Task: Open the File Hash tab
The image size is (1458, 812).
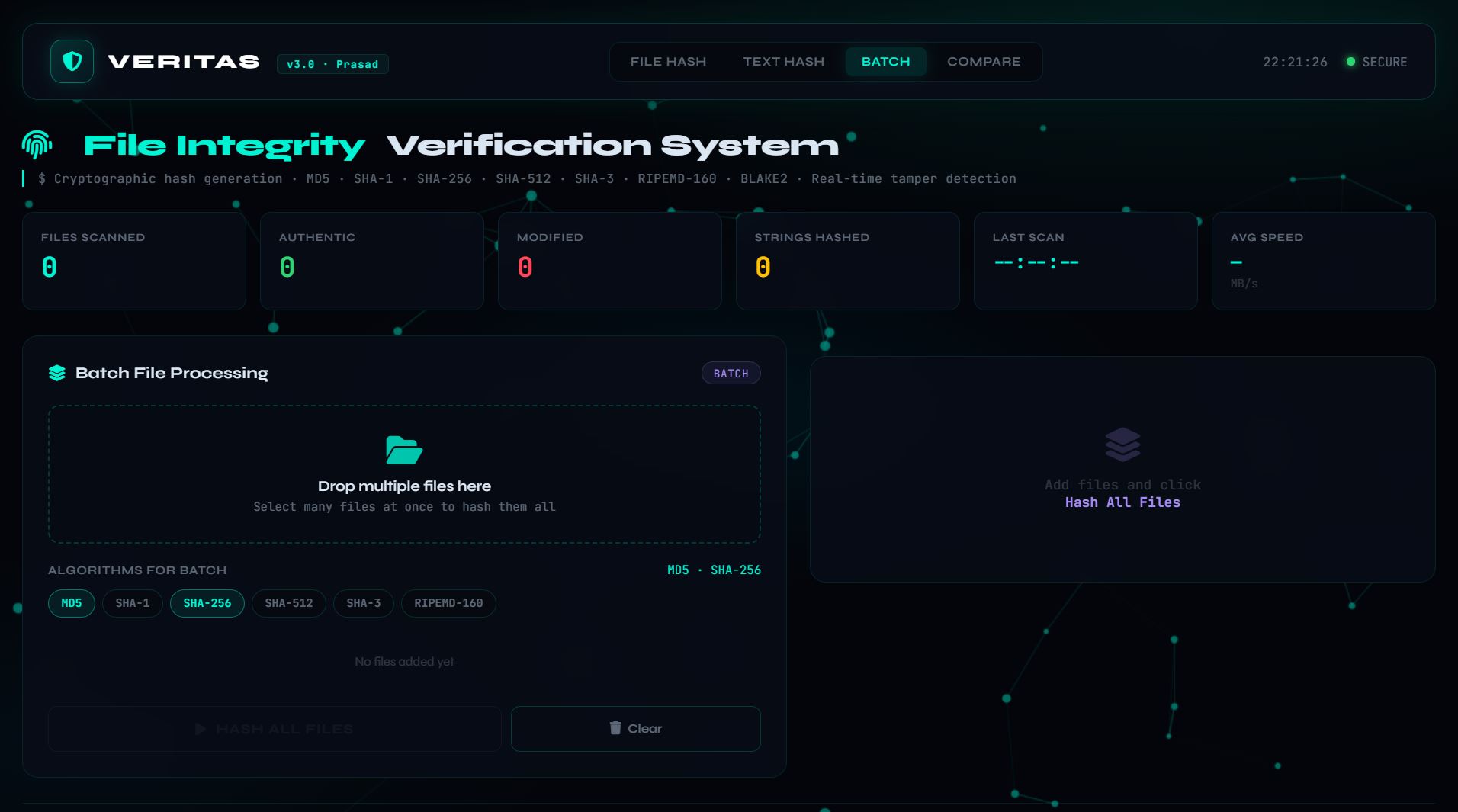Action: (x=668, y=62)
